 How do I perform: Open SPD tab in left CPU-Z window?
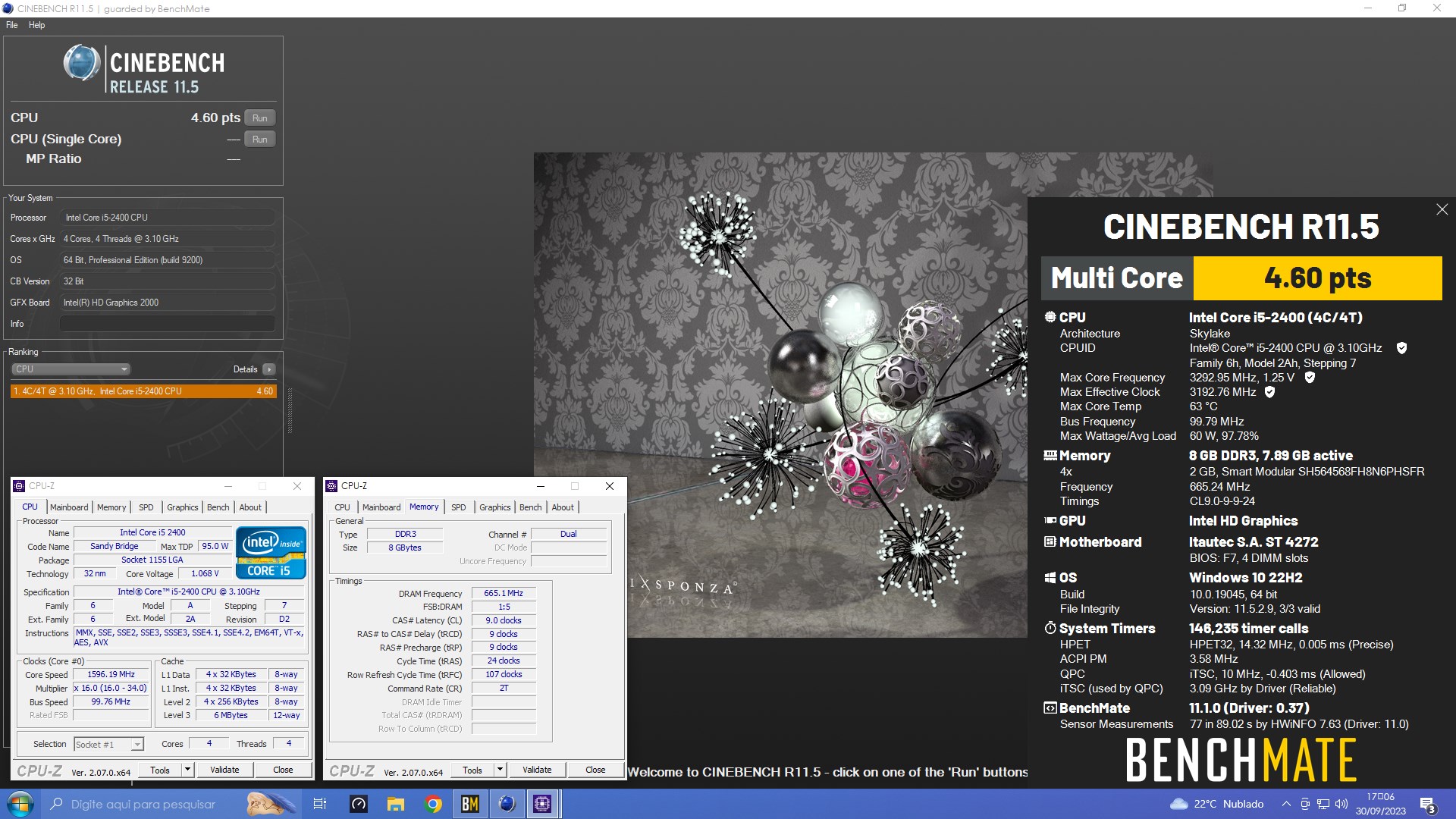point(146,507)
